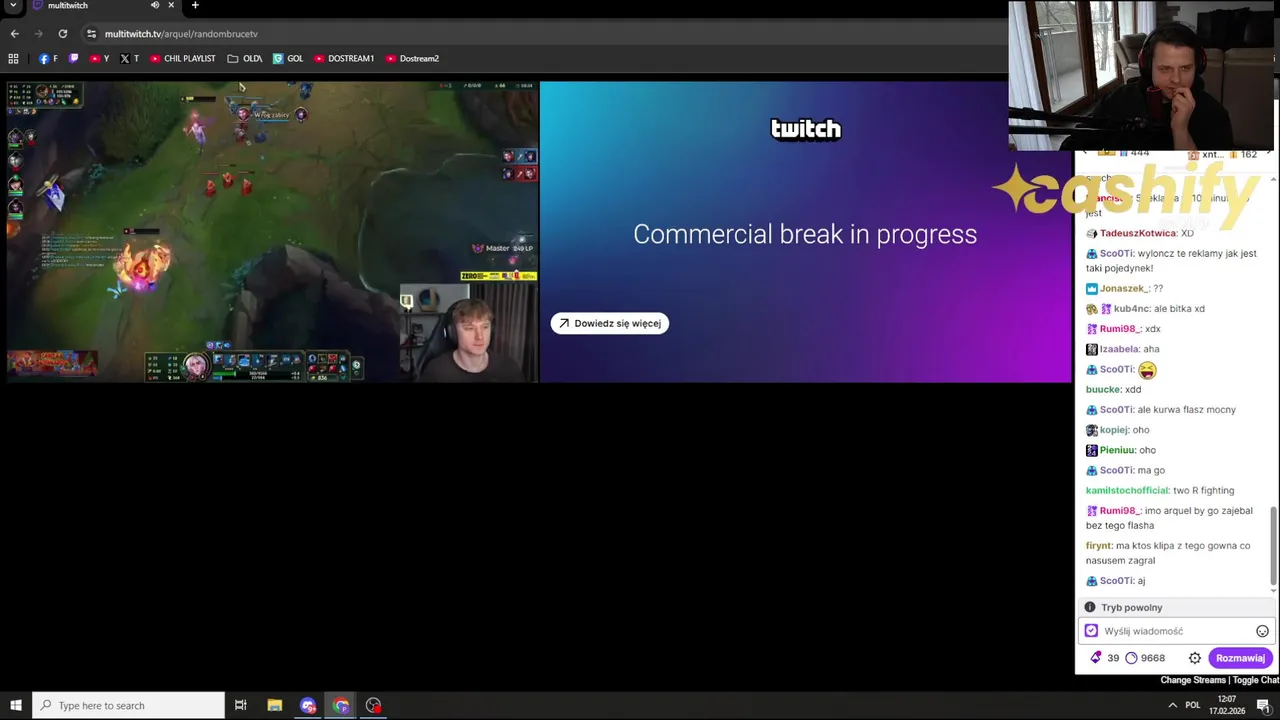This screenshot has height=720, width=1280.
Task: Switch to the Chrome taskbar icon
Action: 341,705
